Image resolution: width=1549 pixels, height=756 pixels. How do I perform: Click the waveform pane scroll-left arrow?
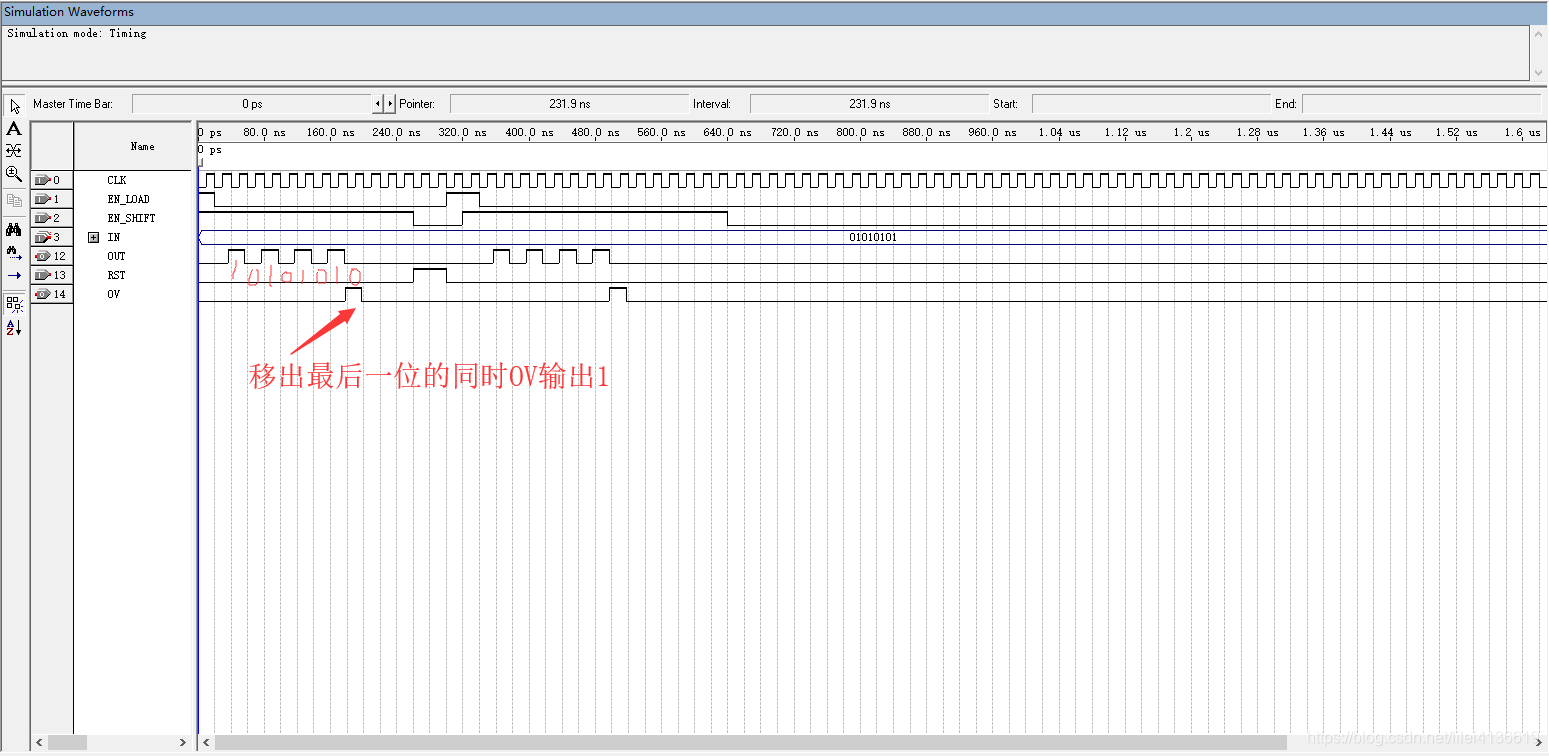pos(207,743)
